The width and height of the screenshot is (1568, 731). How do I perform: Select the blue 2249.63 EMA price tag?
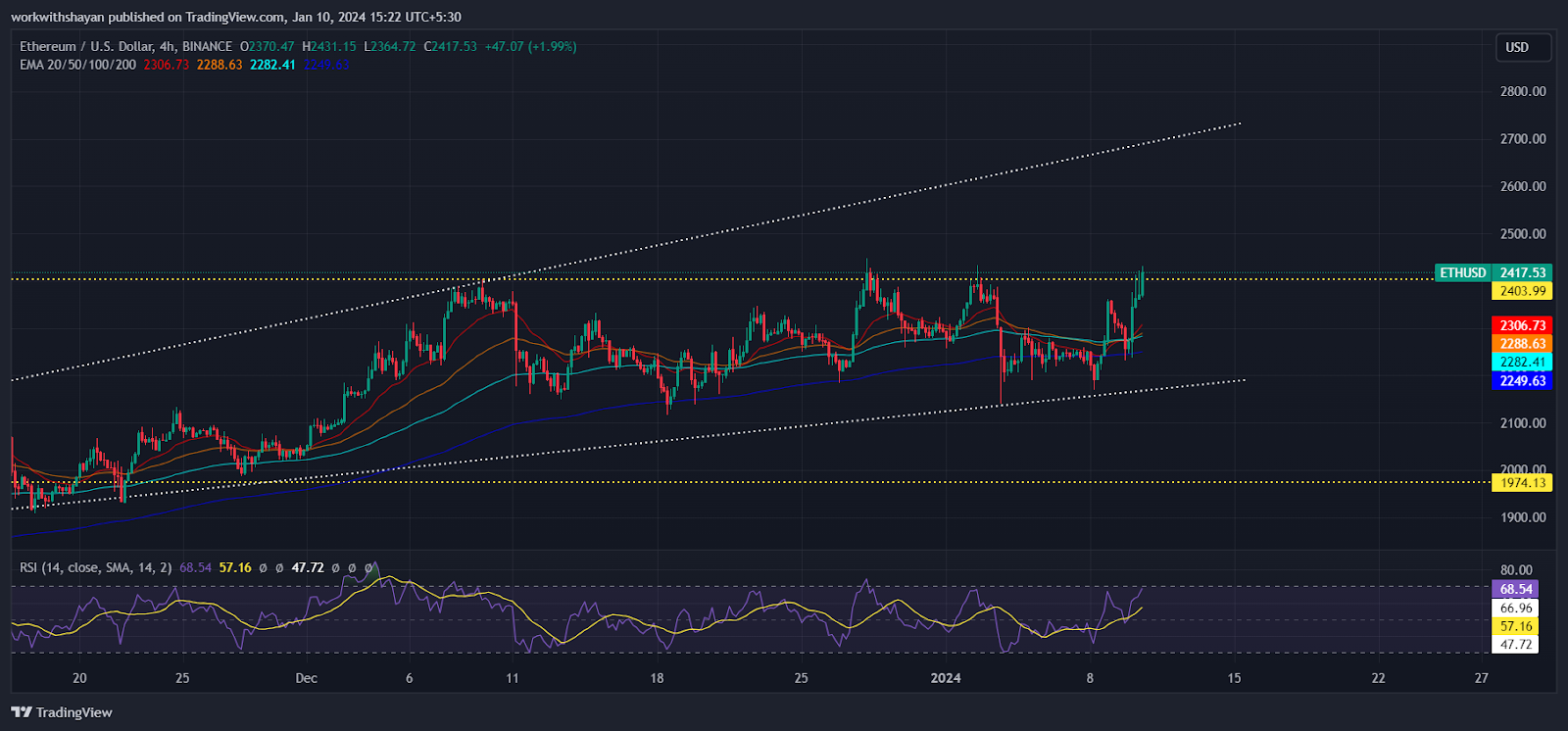point(1522,381)
